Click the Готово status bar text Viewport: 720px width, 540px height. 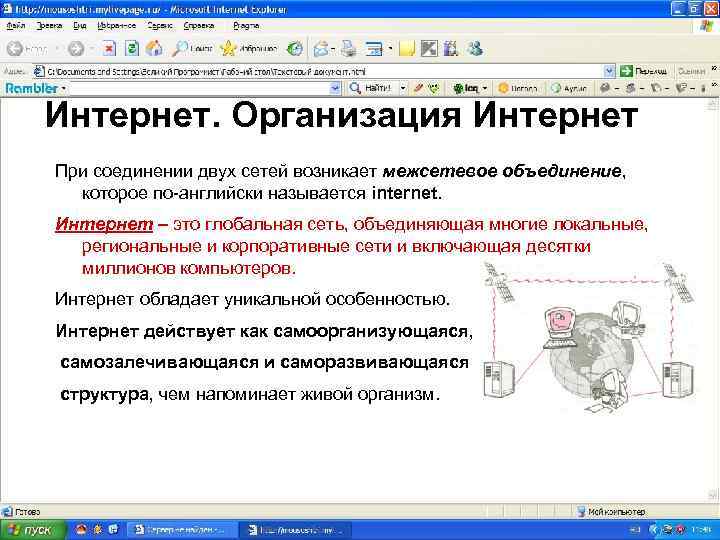28,512
